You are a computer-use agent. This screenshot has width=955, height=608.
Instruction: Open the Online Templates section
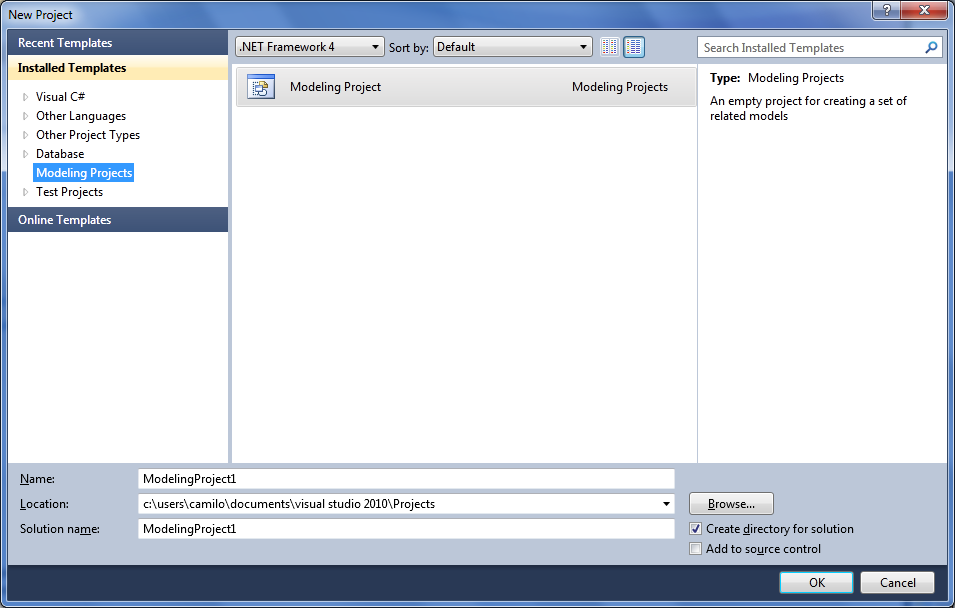tap(118, 220)
